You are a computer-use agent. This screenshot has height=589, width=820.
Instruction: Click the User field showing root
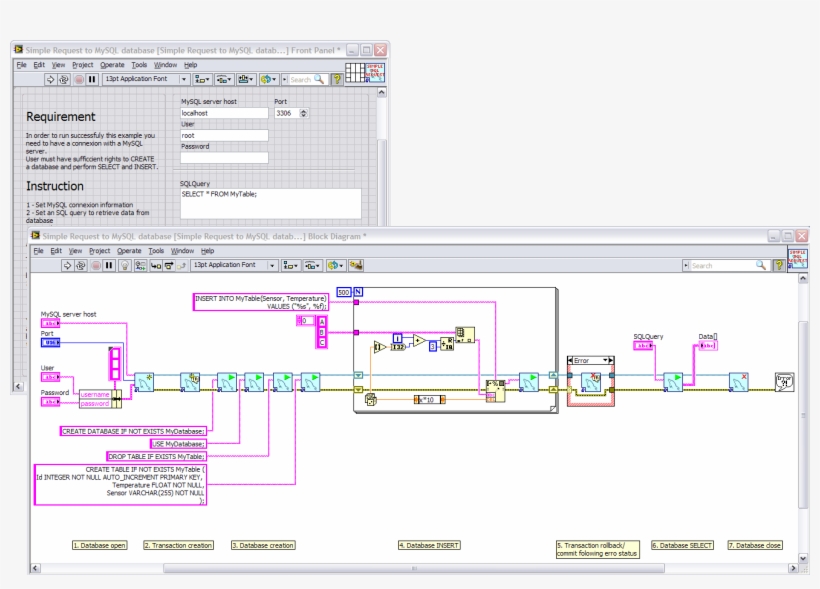click(224, 135)
